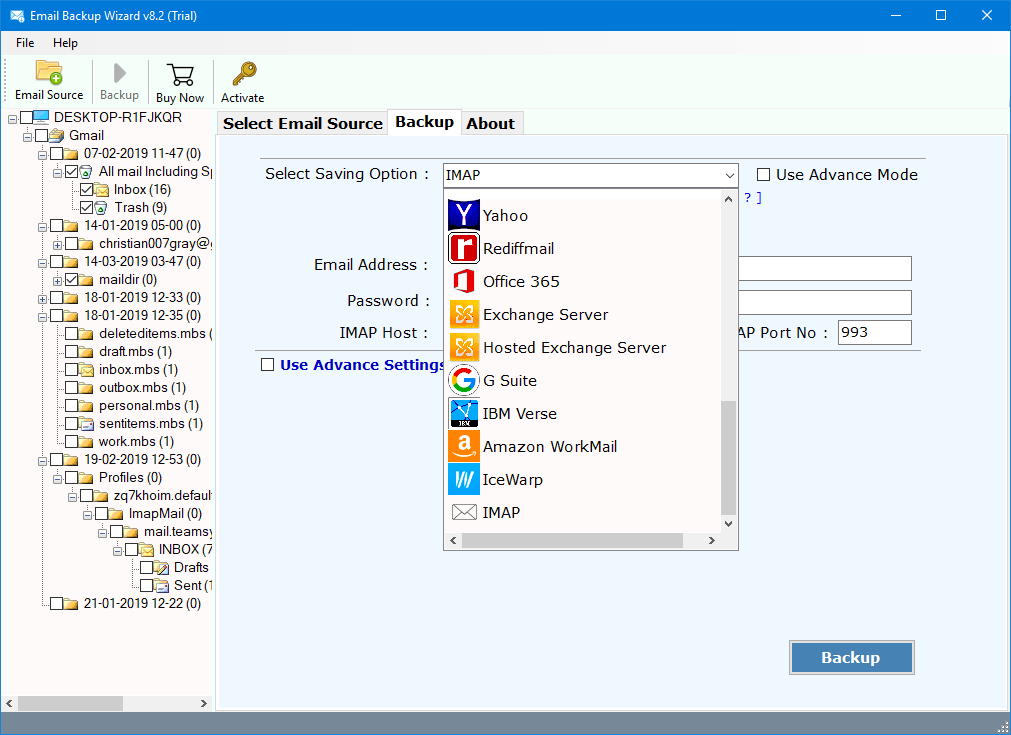
Task: Click the inbox.mbs folder icon
Action: (x=86, y=369)
